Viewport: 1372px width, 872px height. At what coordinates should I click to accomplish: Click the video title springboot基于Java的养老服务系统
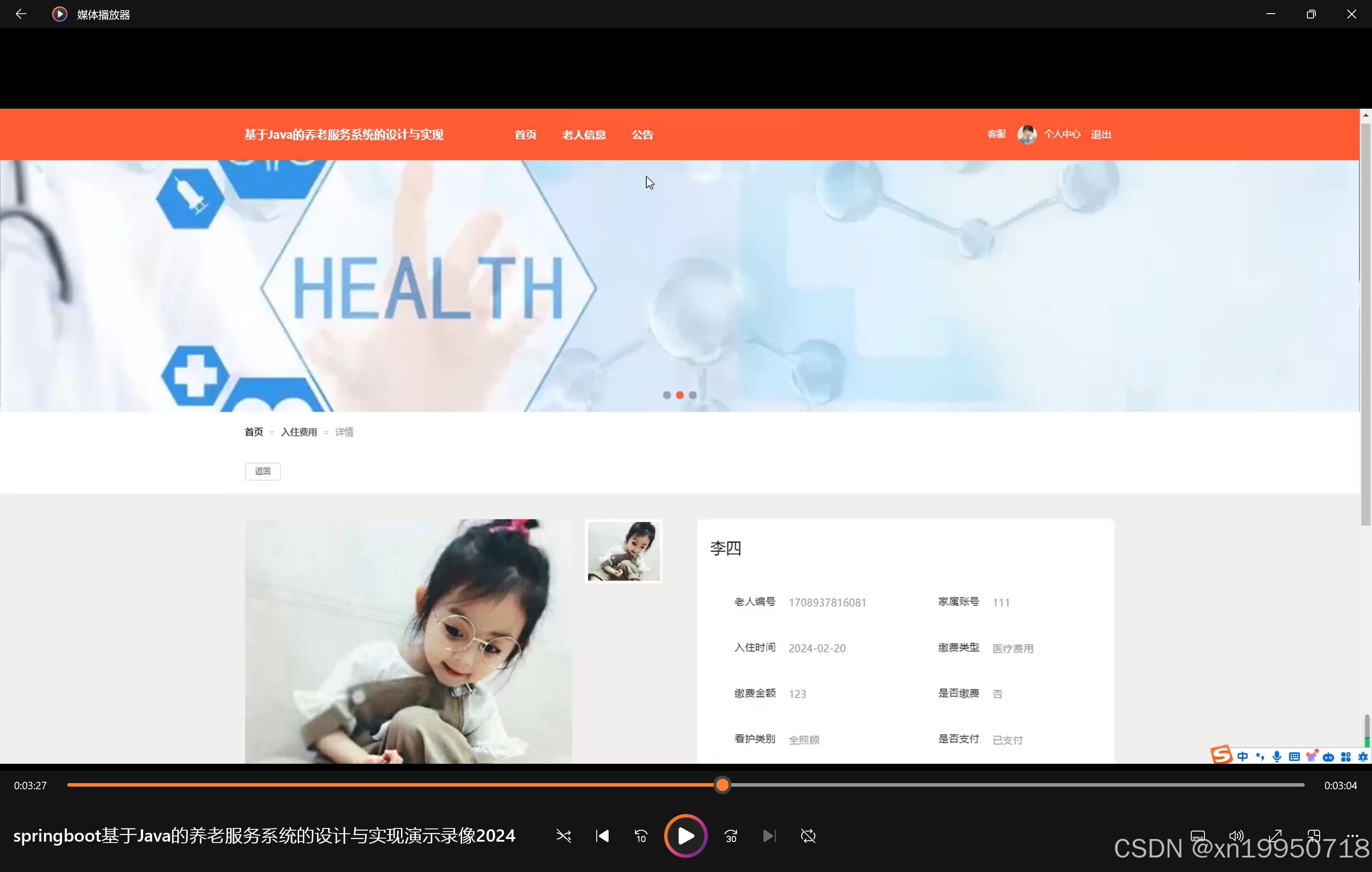[x=264, y=835]
